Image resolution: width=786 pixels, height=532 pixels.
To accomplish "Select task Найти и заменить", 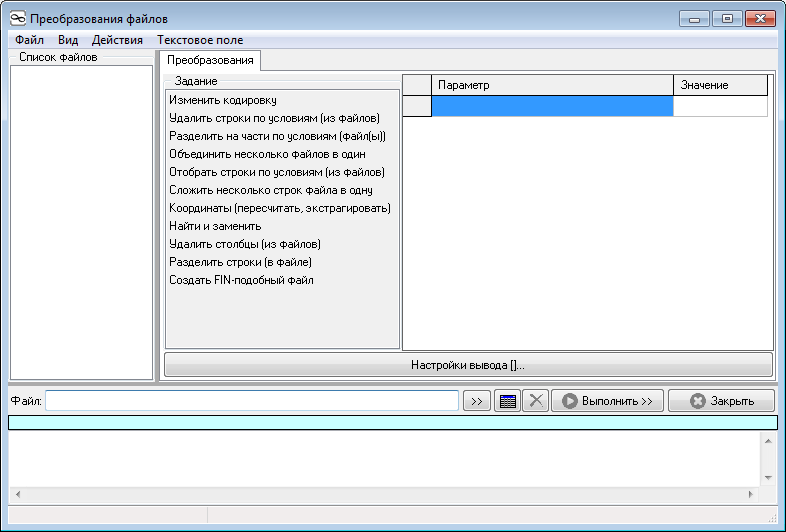I will click(215, 226).
